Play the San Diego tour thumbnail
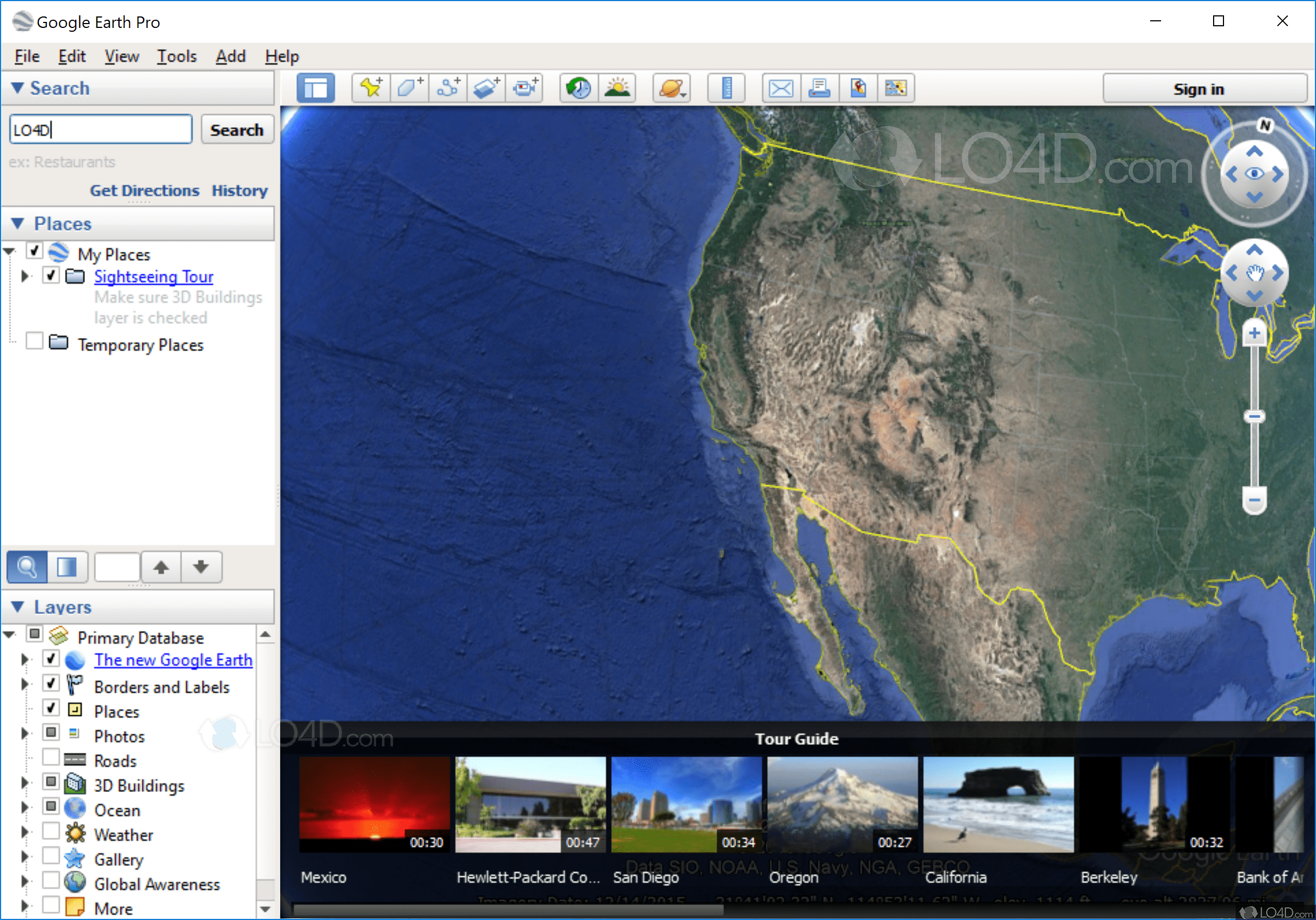Viewport: 1316px width, 920px height. [x=686, y=806]
